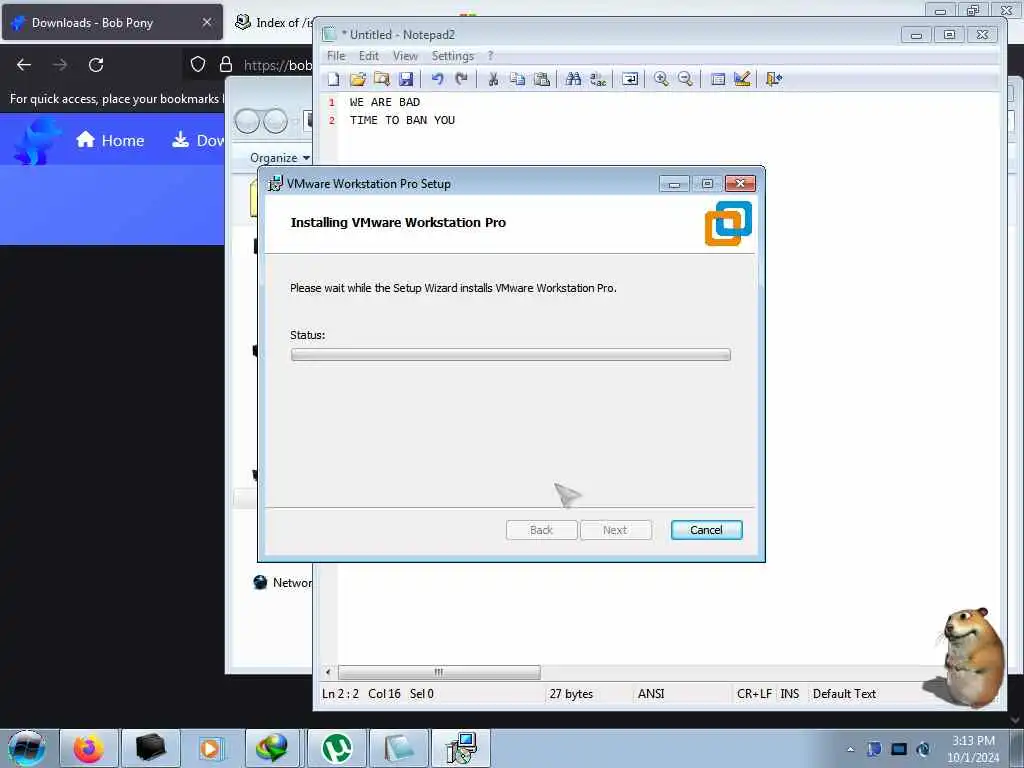1024x768 pixels.
Task: Click Customize schemes icon in Notepad2
Action: (x=742, y=79)
